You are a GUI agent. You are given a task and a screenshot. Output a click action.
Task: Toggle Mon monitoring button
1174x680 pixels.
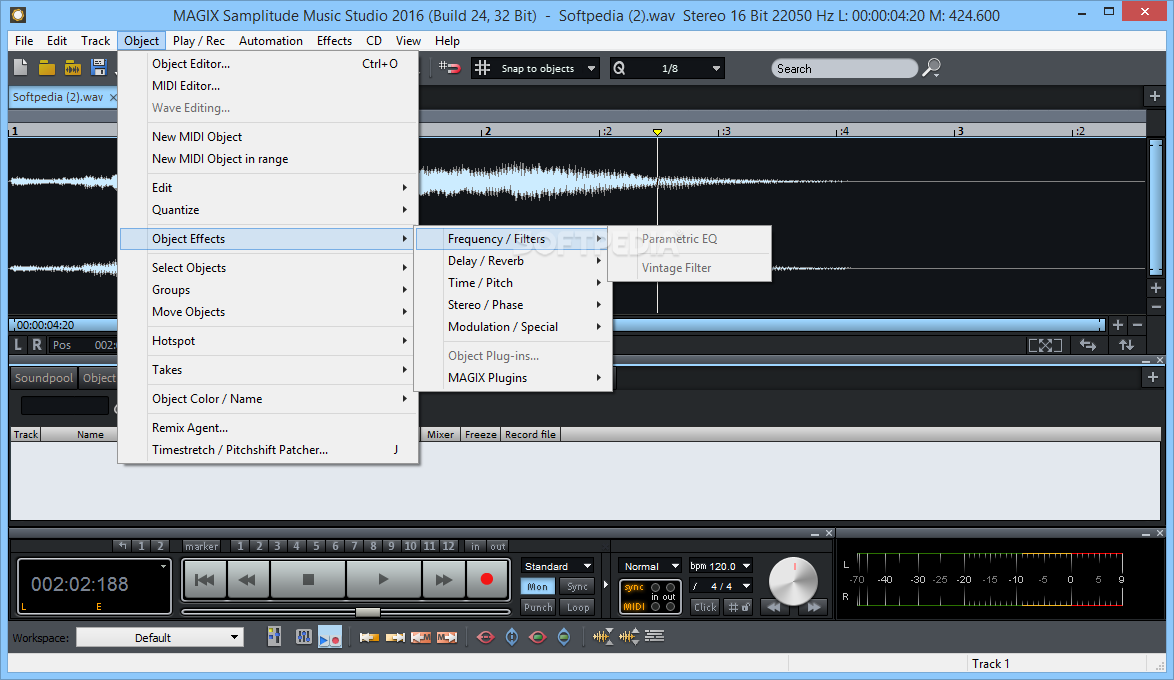point(538,587)
